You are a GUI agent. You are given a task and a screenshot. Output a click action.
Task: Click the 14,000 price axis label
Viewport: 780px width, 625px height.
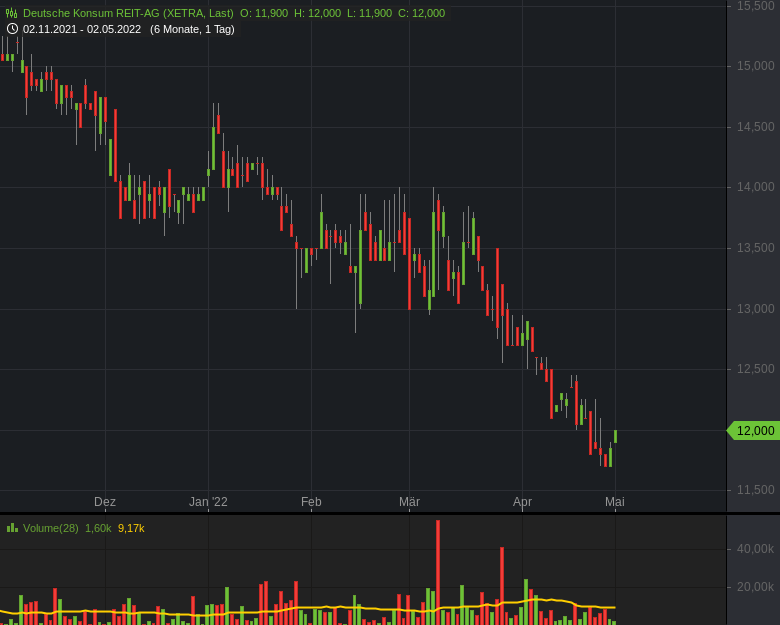[756, 187]
